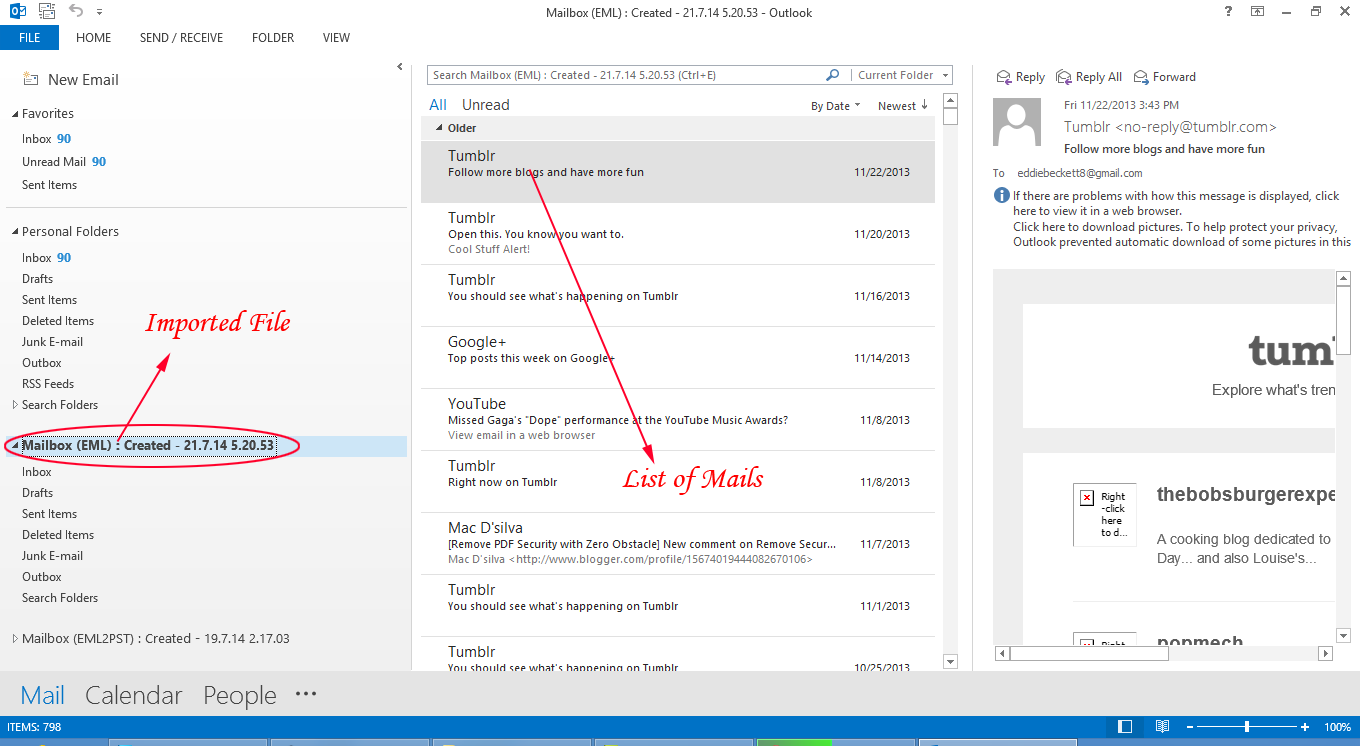
Task: Expand the Mailbox (EML2PST) Created 19.7.14 node
Action: 15,639
